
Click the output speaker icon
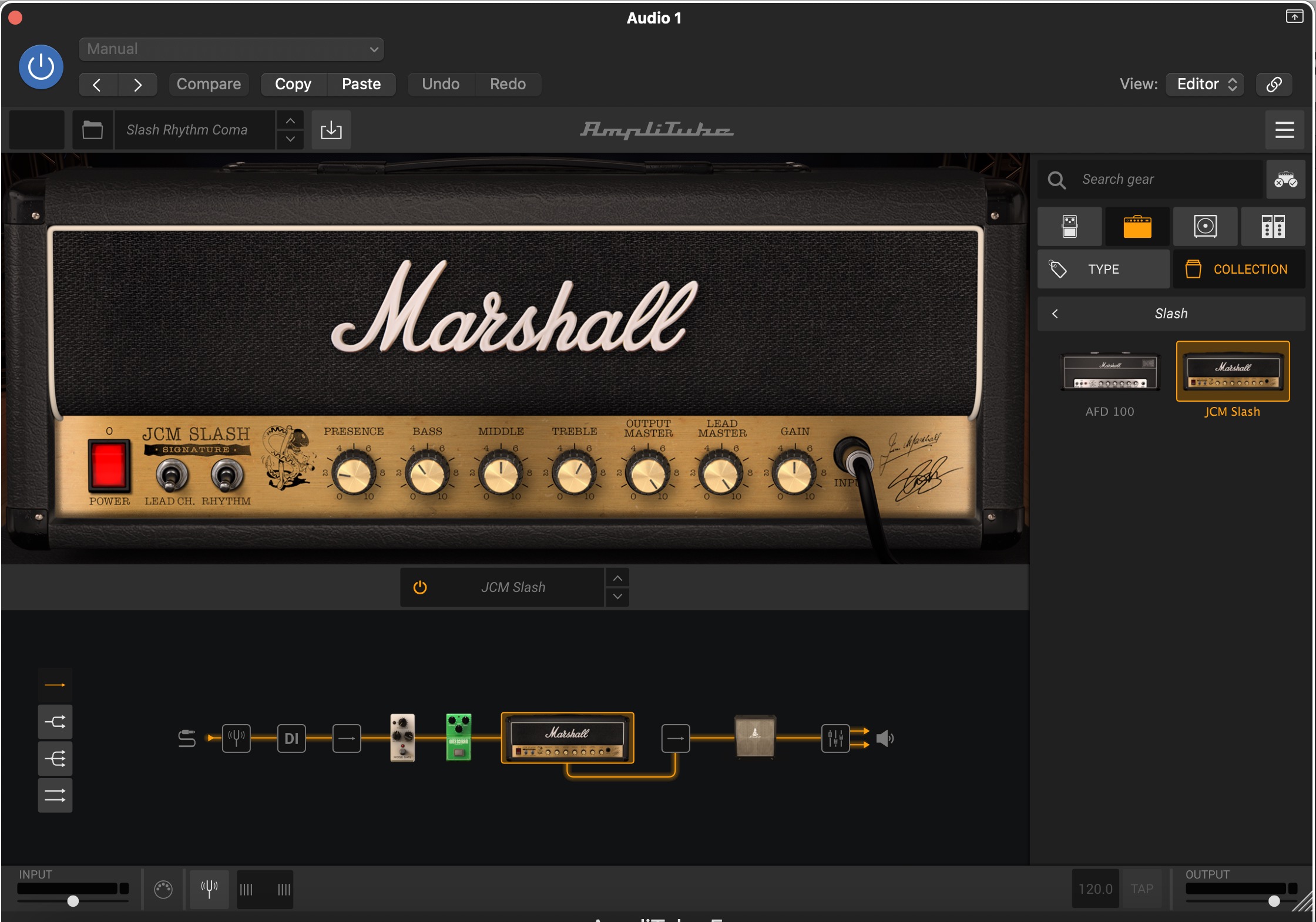(885, 738)
